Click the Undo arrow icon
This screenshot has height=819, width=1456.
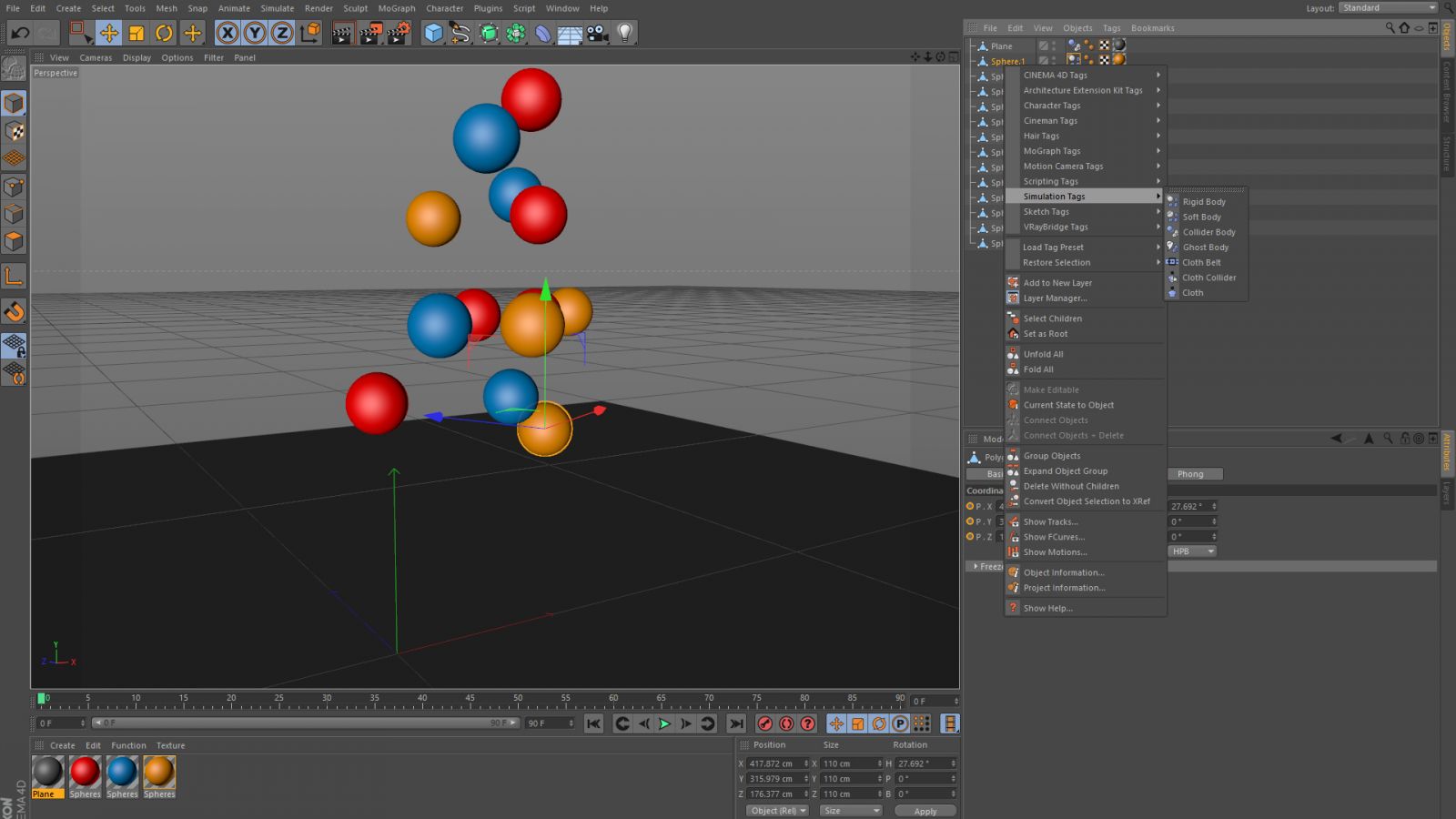pos(20,34)
